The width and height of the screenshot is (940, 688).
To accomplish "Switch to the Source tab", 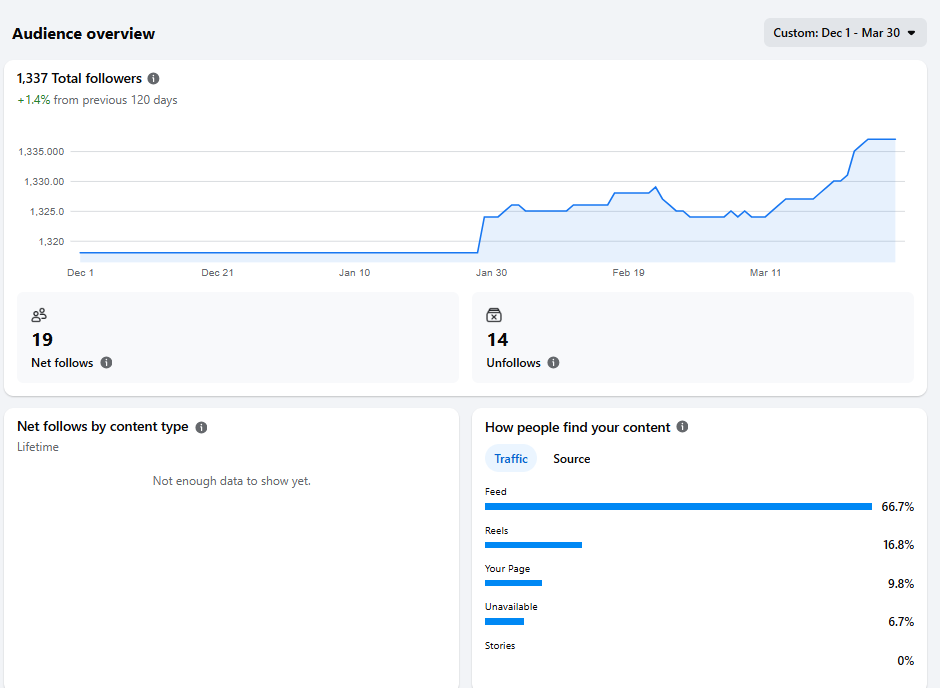I will tap(571, 458).
